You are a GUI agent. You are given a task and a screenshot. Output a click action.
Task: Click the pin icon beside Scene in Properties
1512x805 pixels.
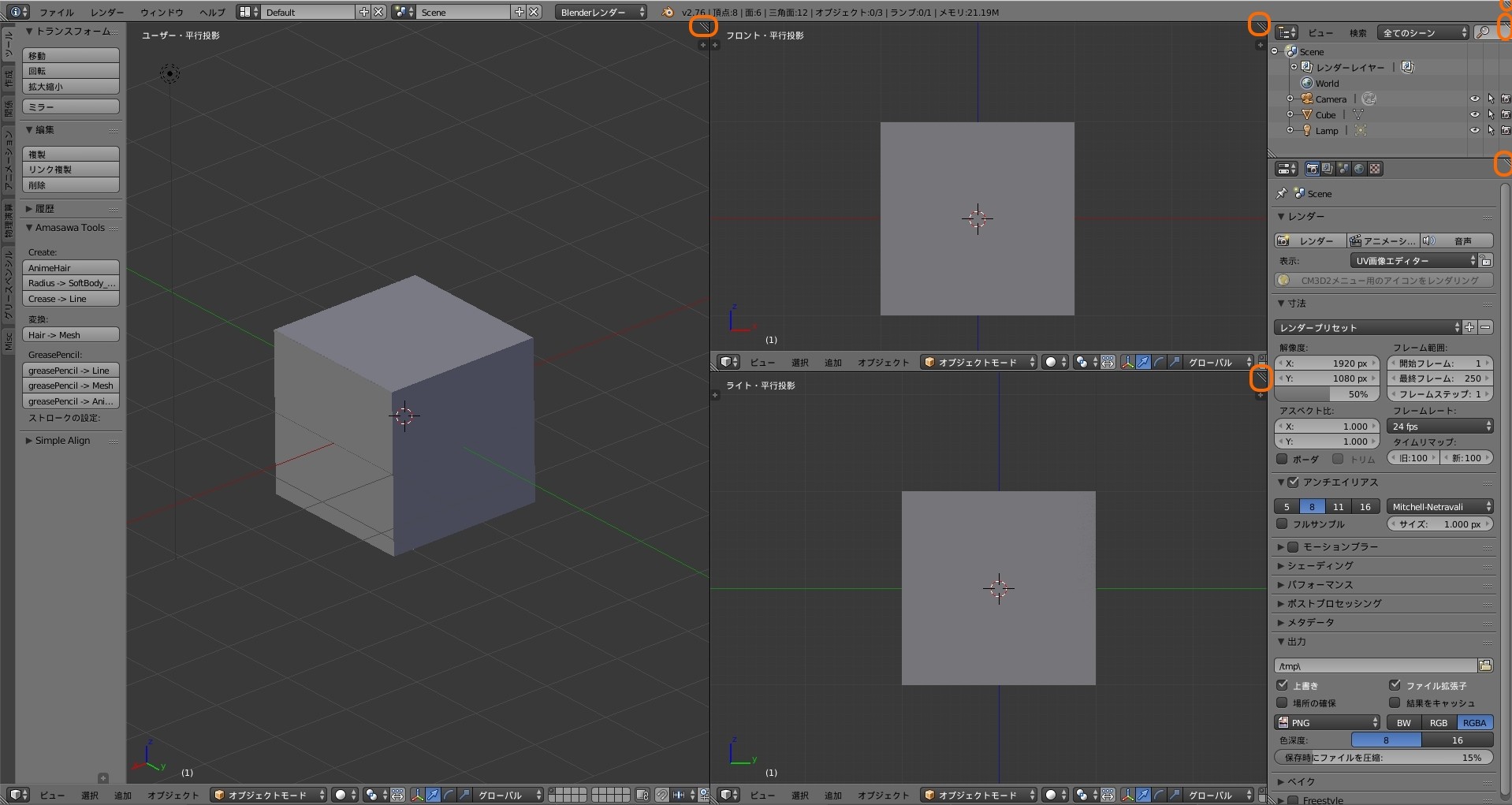click(x=1281, y=193)
